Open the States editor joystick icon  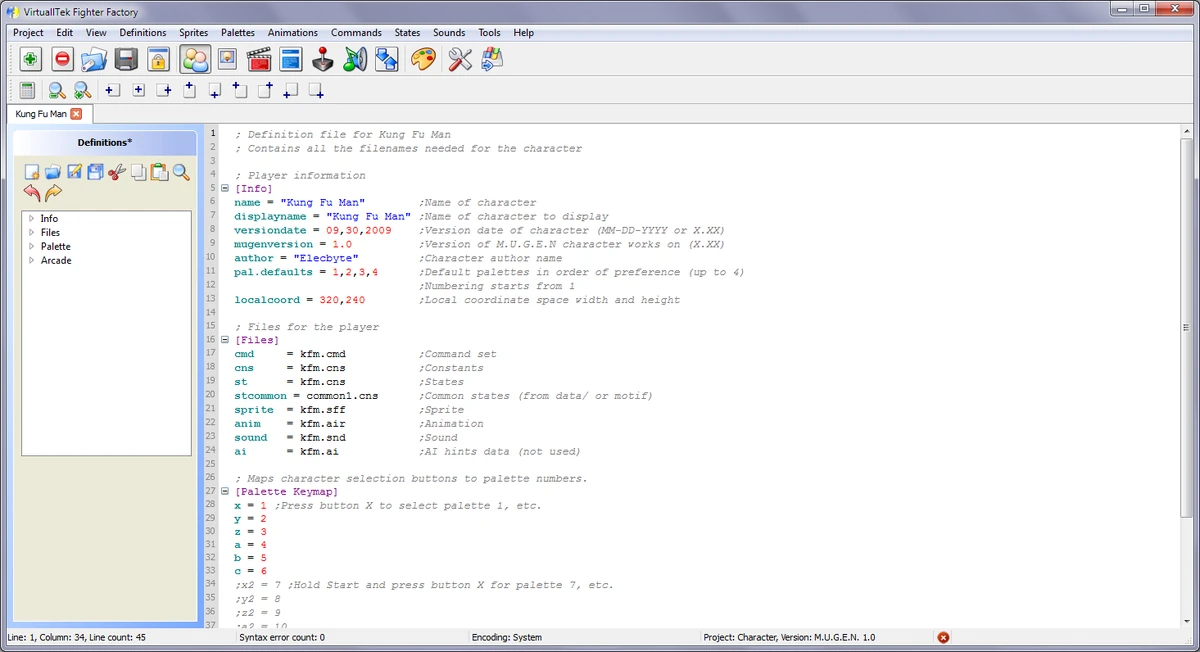click(323, 59)
